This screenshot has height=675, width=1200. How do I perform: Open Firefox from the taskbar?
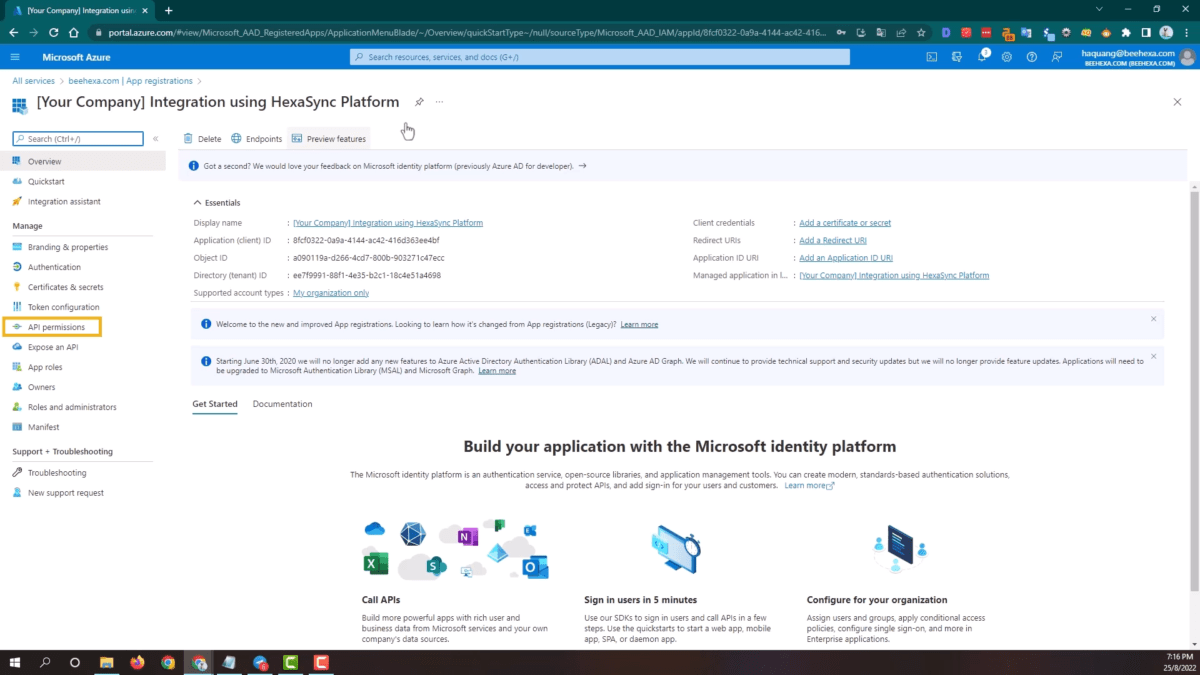pyautogui.click(x=138, y=662)
